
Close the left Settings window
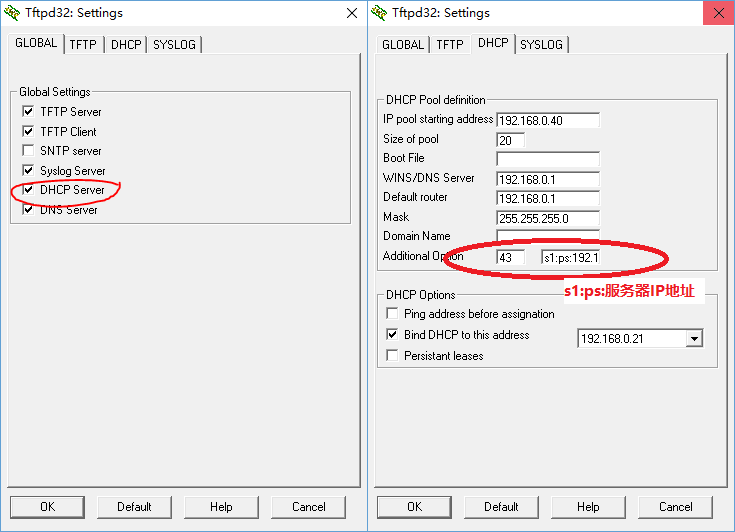coord(352,13)
